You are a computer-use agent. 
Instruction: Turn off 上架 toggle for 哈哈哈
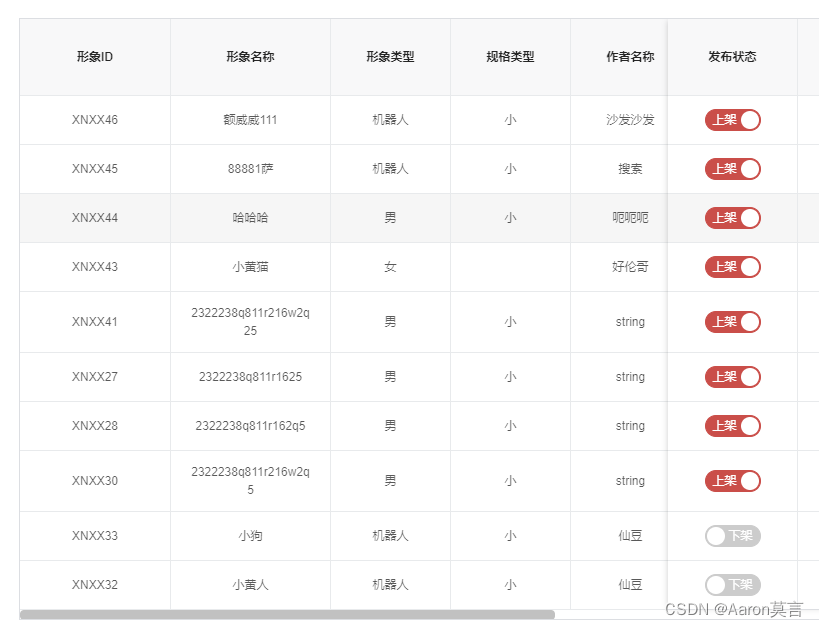tap(733, 217)
